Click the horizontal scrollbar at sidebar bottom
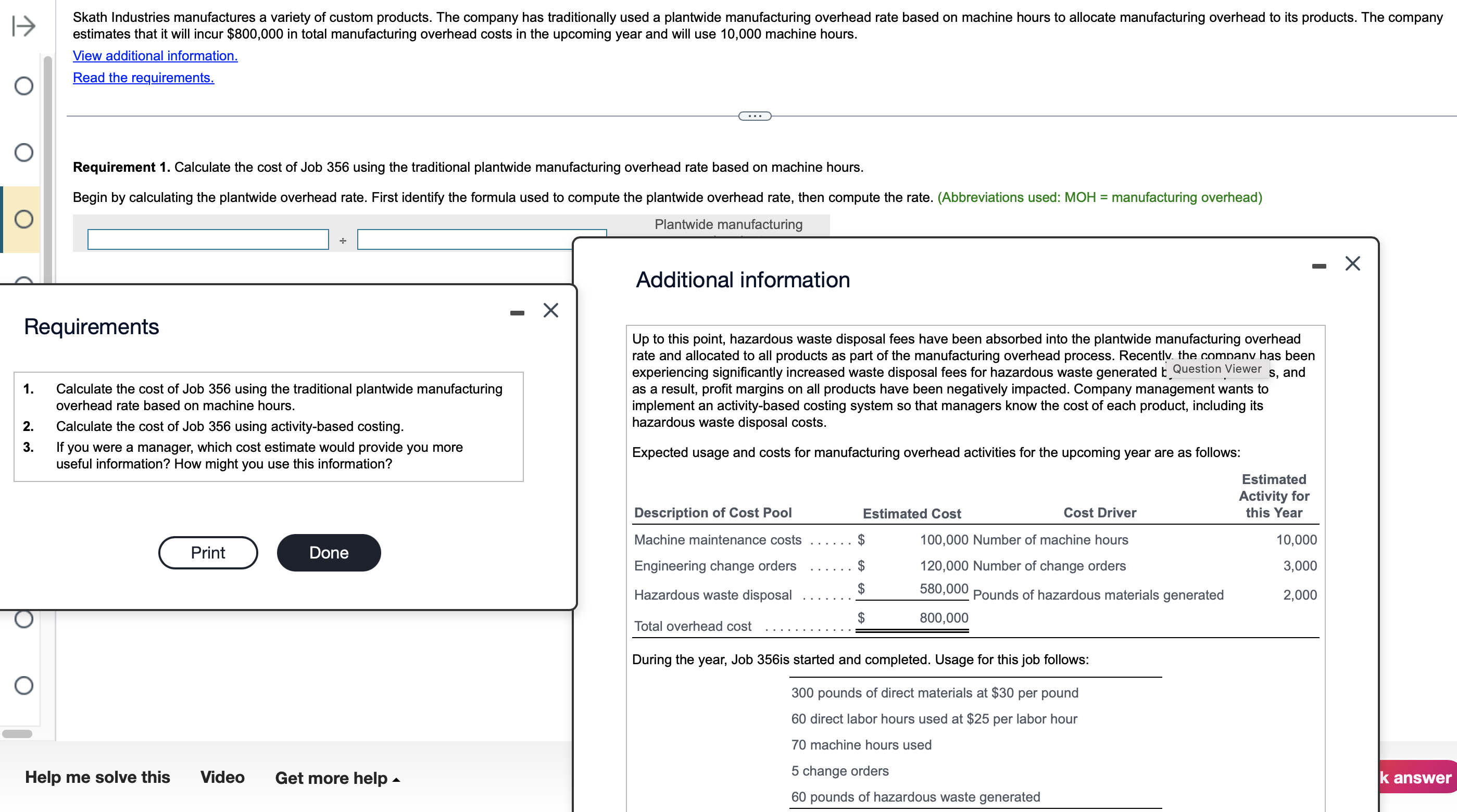Image resolution: width=1457 pixels, height=812 pixels. tap(17, 733)
